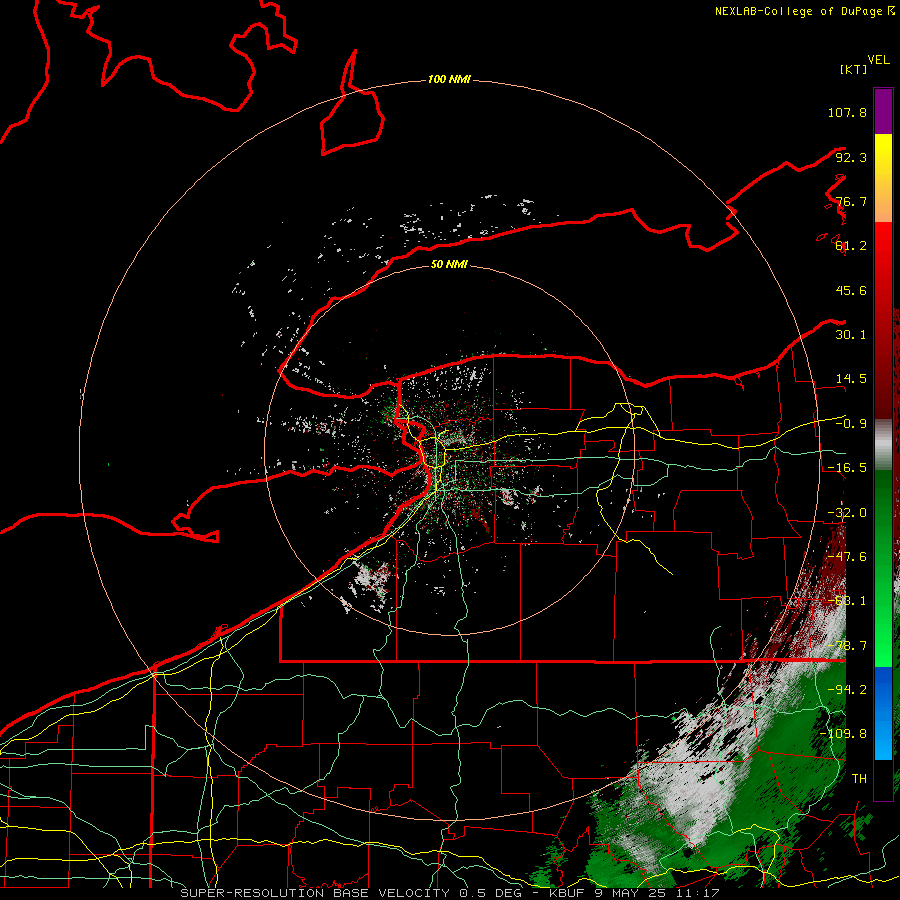Click the 14.5 velocity scale value
900x900 pixels.
[851, 379]
